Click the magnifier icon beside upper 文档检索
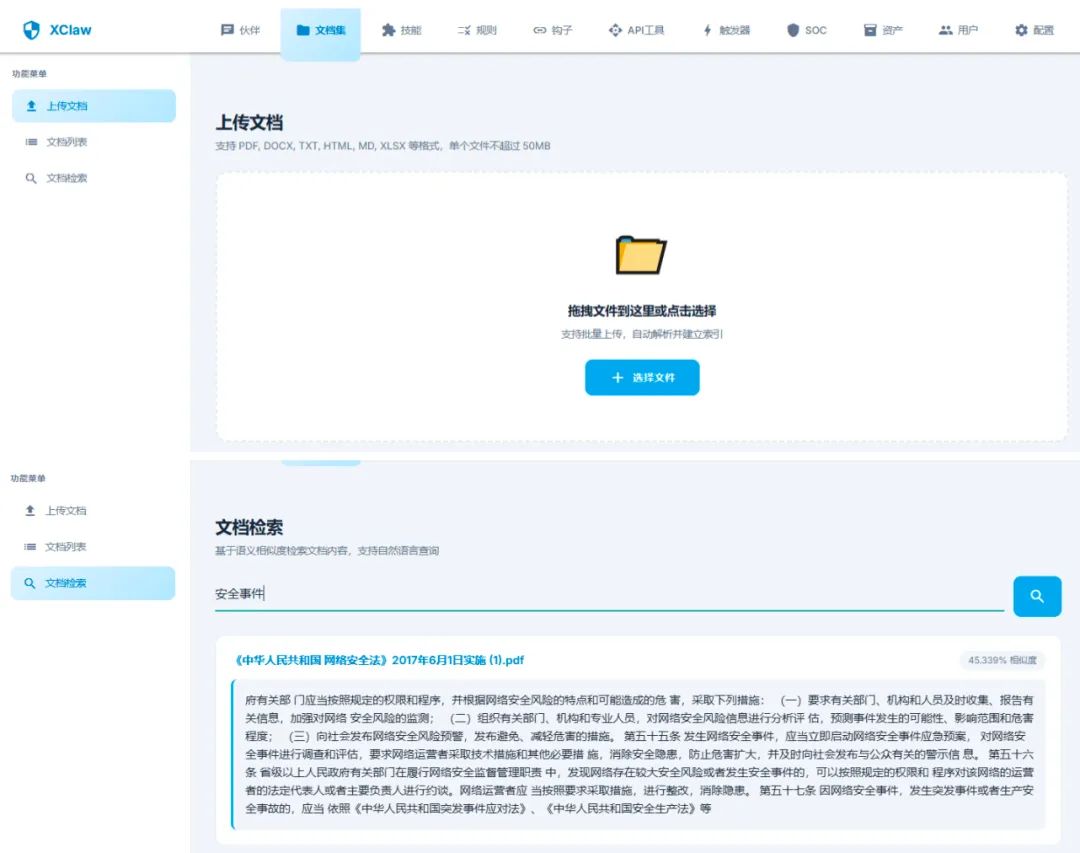This screenshot has width=1080, height=853. (31, 178)
